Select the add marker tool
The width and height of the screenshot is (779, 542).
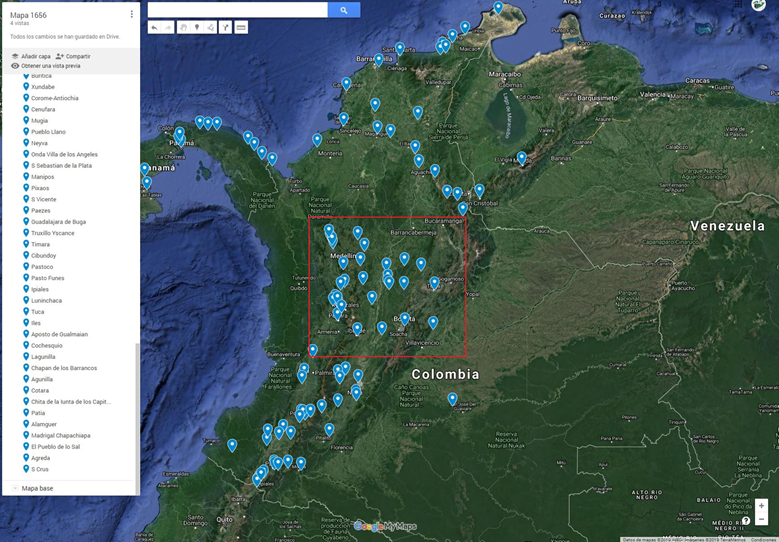[x=196, y=27]
